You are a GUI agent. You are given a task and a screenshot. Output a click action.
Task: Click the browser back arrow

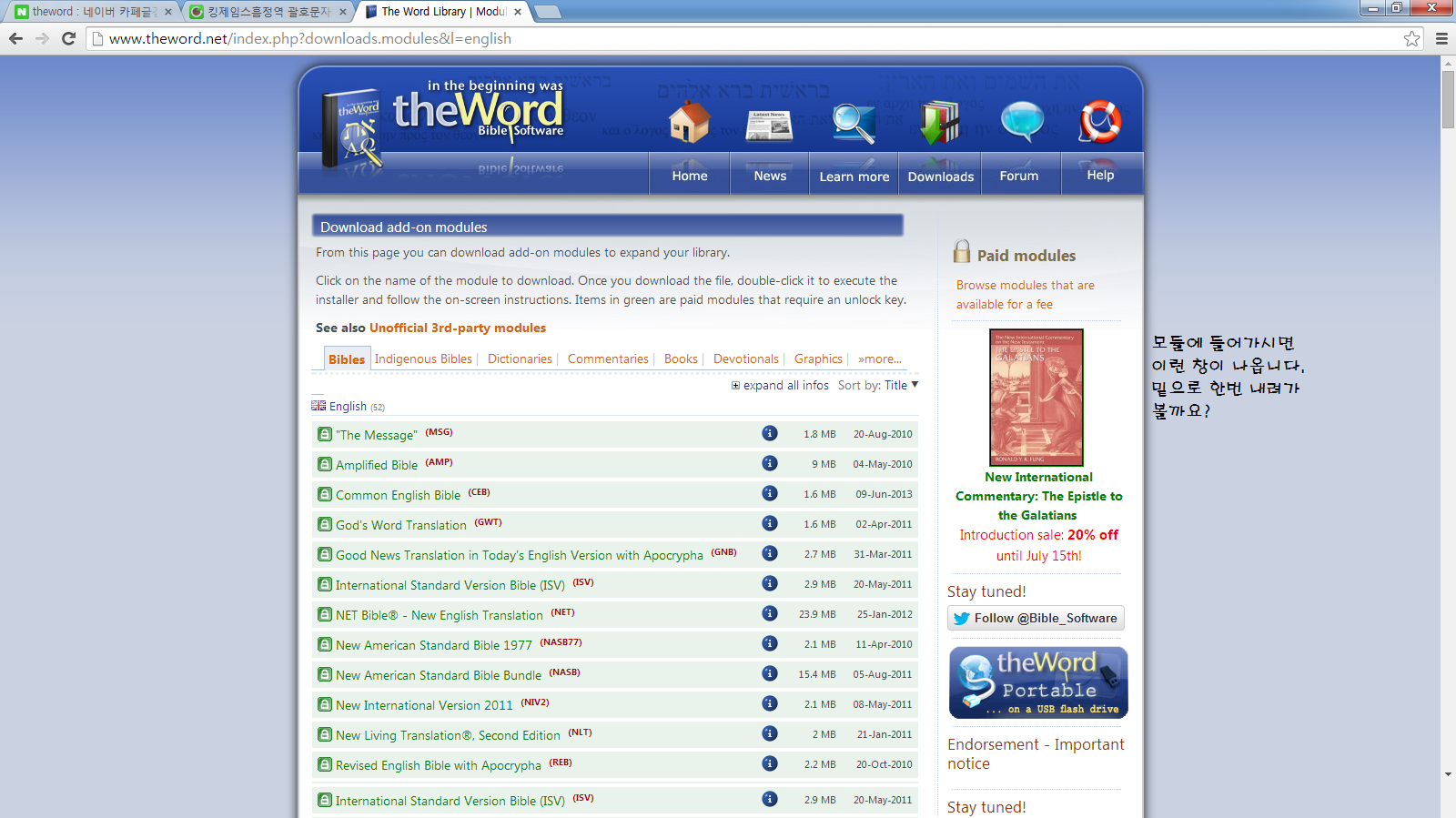(x=15, y=38)
